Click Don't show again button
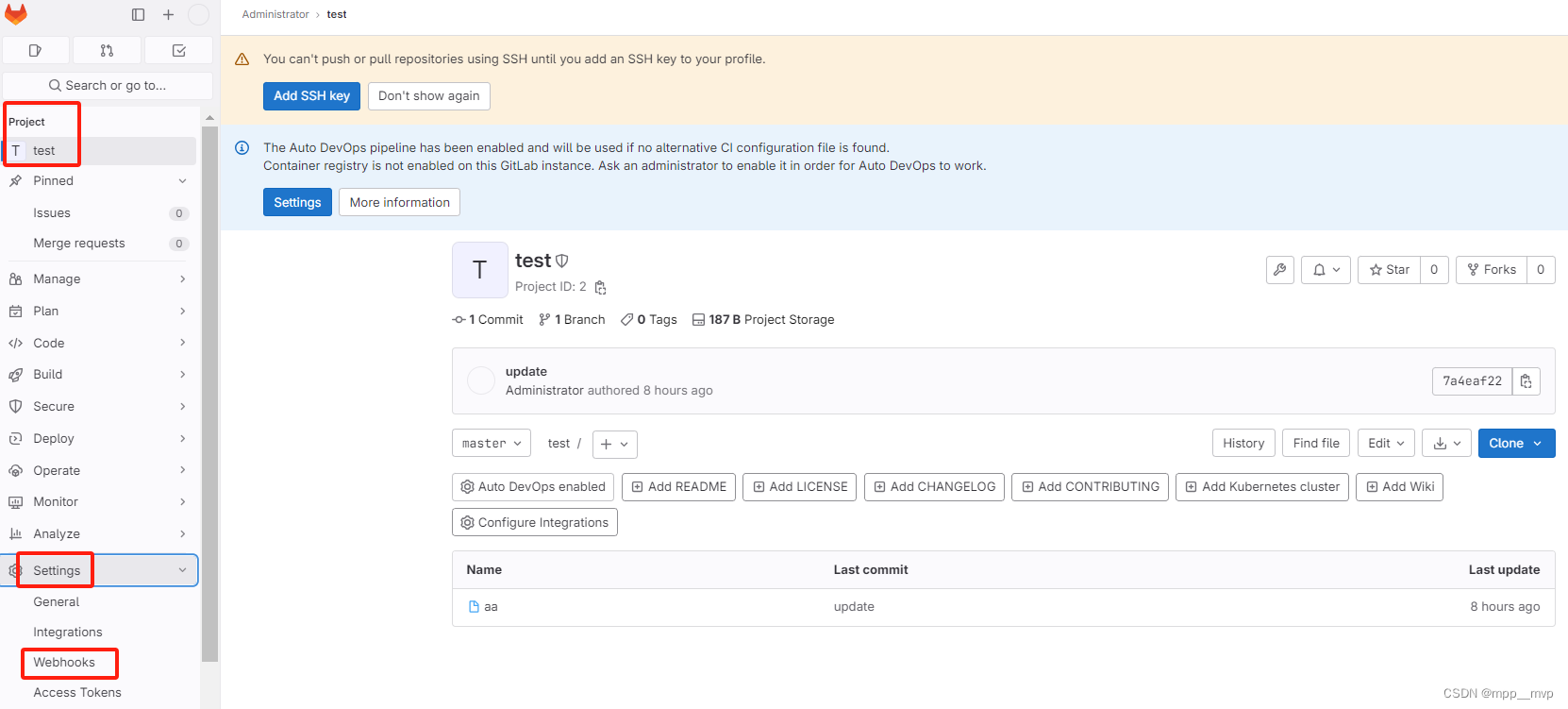The width and height of the screenshot is (1568, 709). point(428,95)
